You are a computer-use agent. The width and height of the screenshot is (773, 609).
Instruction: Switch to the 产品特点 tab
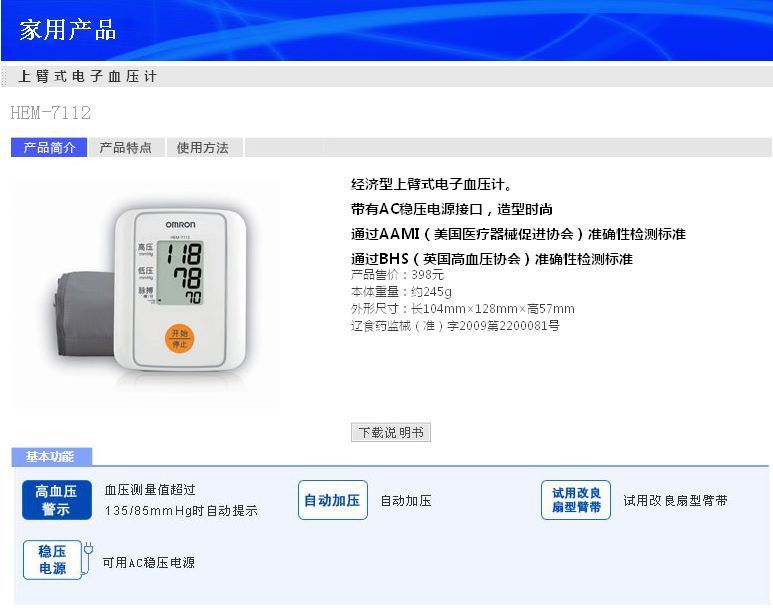pos(126,147)
